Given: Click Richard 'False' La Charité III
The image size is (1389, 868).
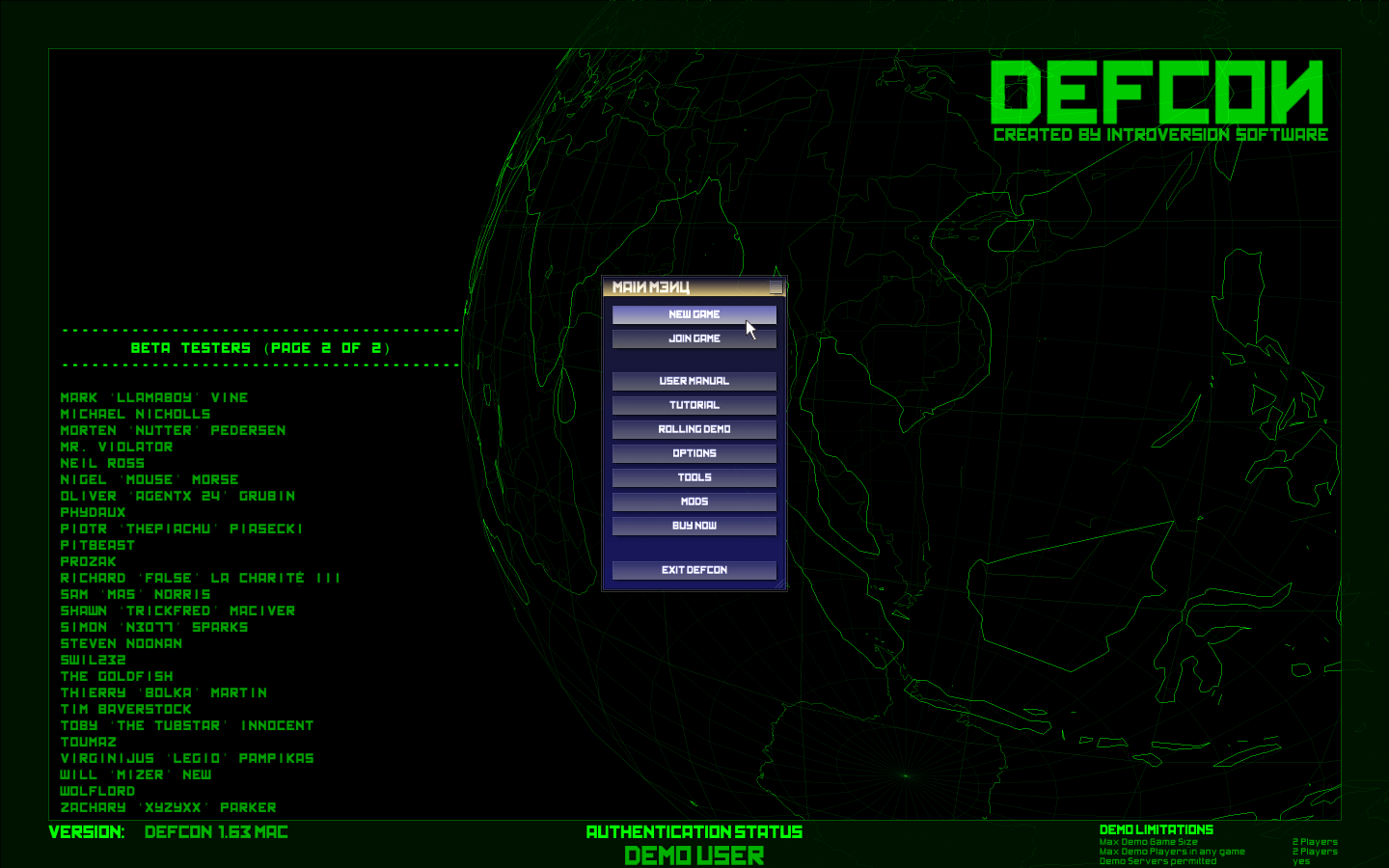Looking at the screenshot, I should pyautogui.click(x=201, y=578).
